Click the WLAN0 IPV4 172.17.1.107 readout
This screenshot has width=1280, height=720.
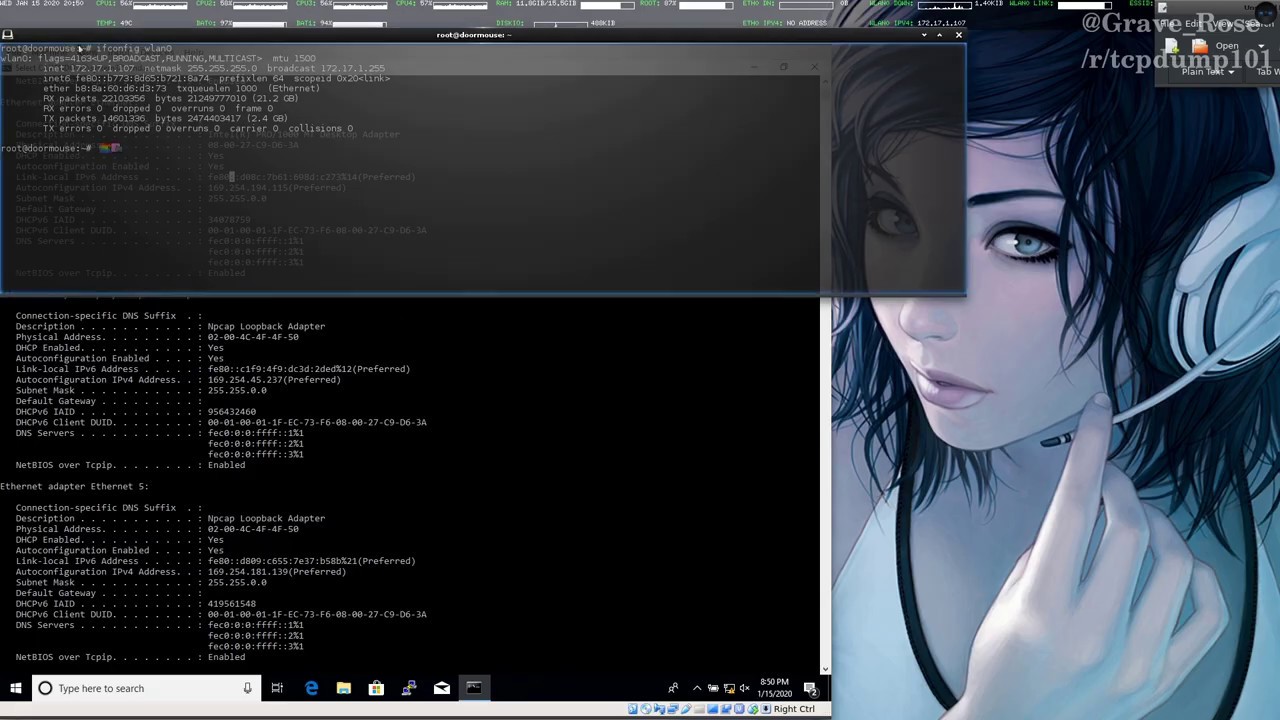pyautogui.click(x=917, y=23)
